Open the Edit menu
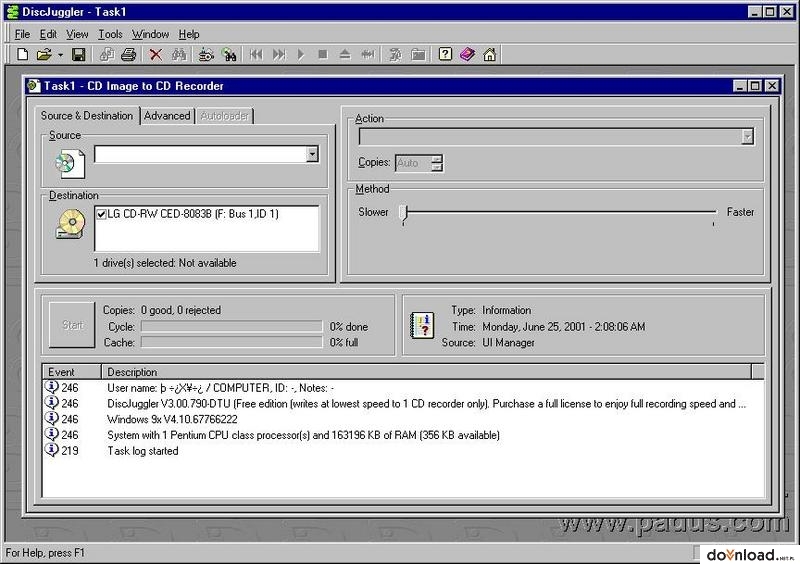Screen dimensions: 800x564 48,34
